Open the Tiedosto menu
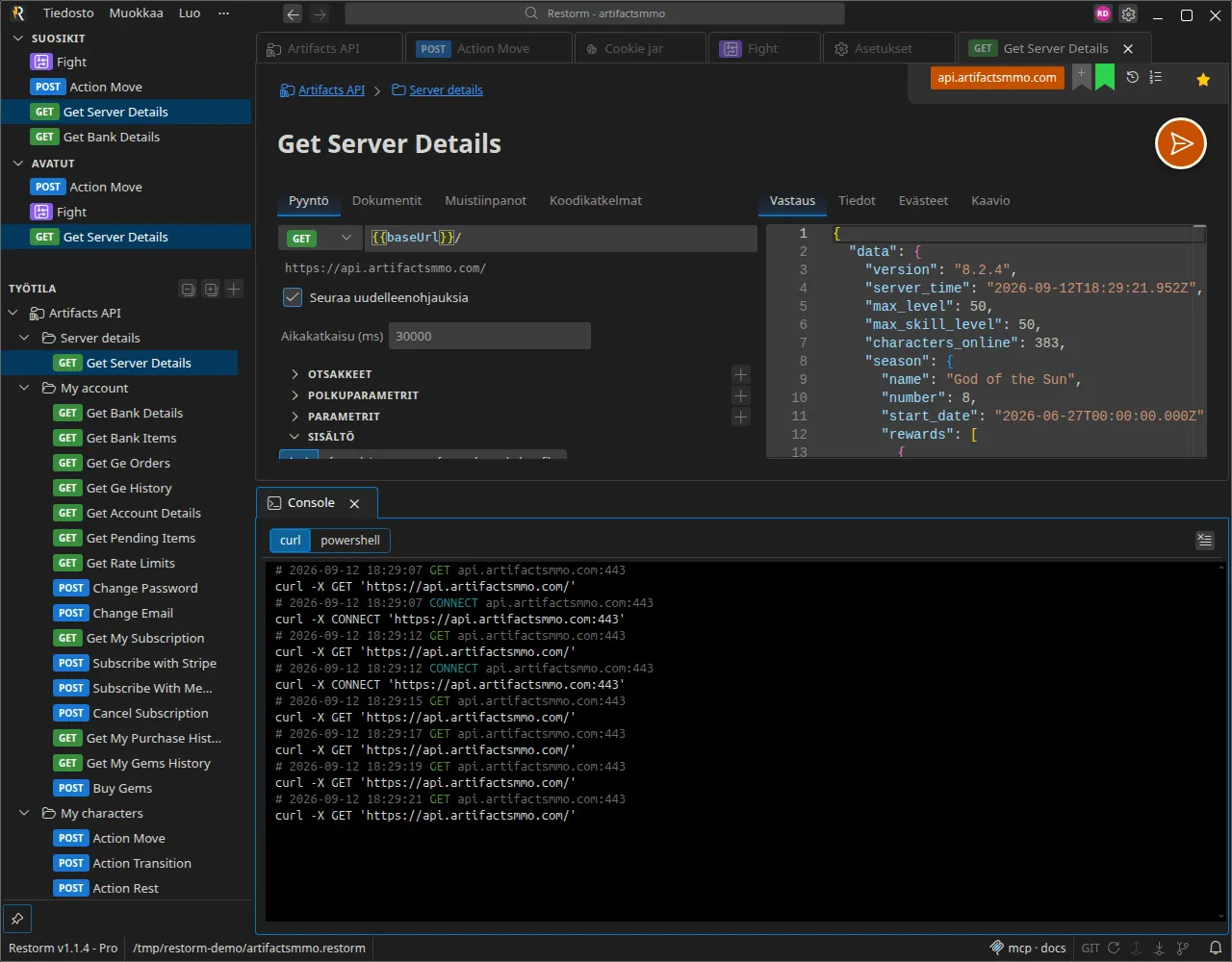The height and width of the screenshot is (962, 1232). click(68, 13)
